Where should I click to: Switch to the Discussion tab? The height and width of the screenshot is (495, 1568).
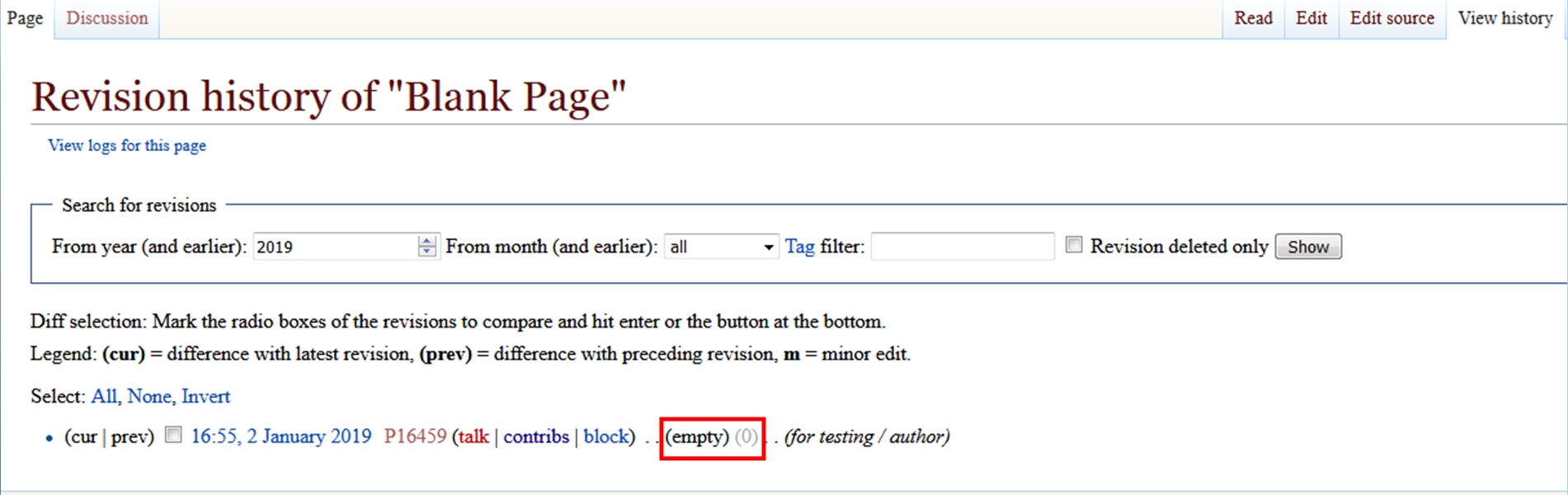pos(106,18)
